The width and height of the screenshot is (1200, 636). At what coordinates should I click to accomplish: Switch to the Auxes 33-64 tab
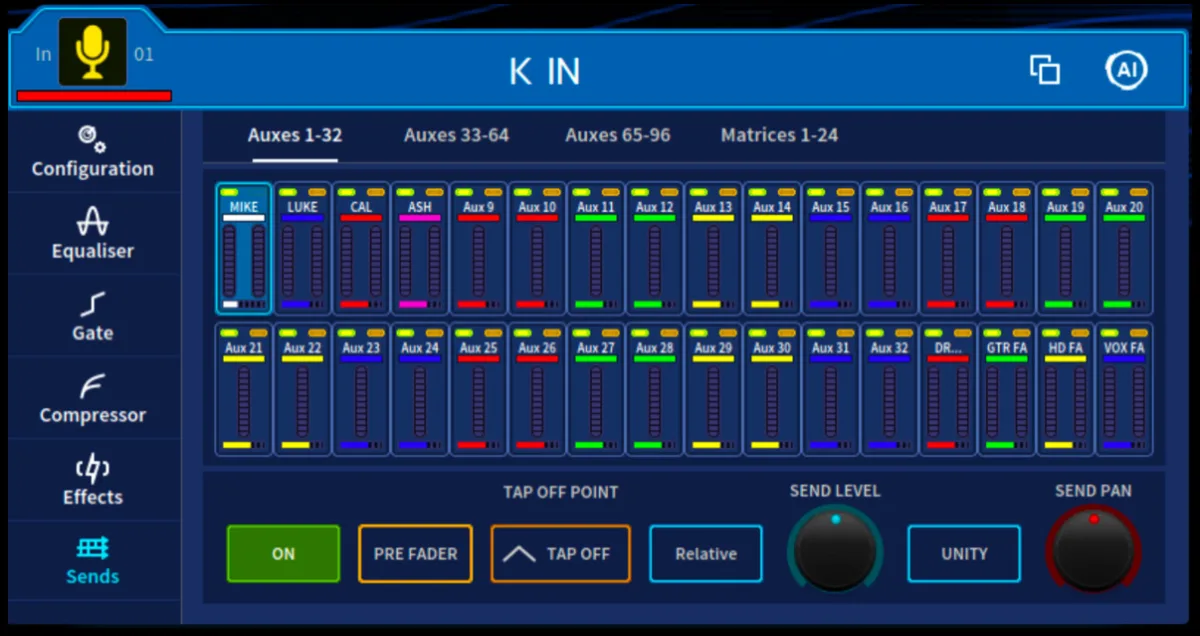pos(456,135)
